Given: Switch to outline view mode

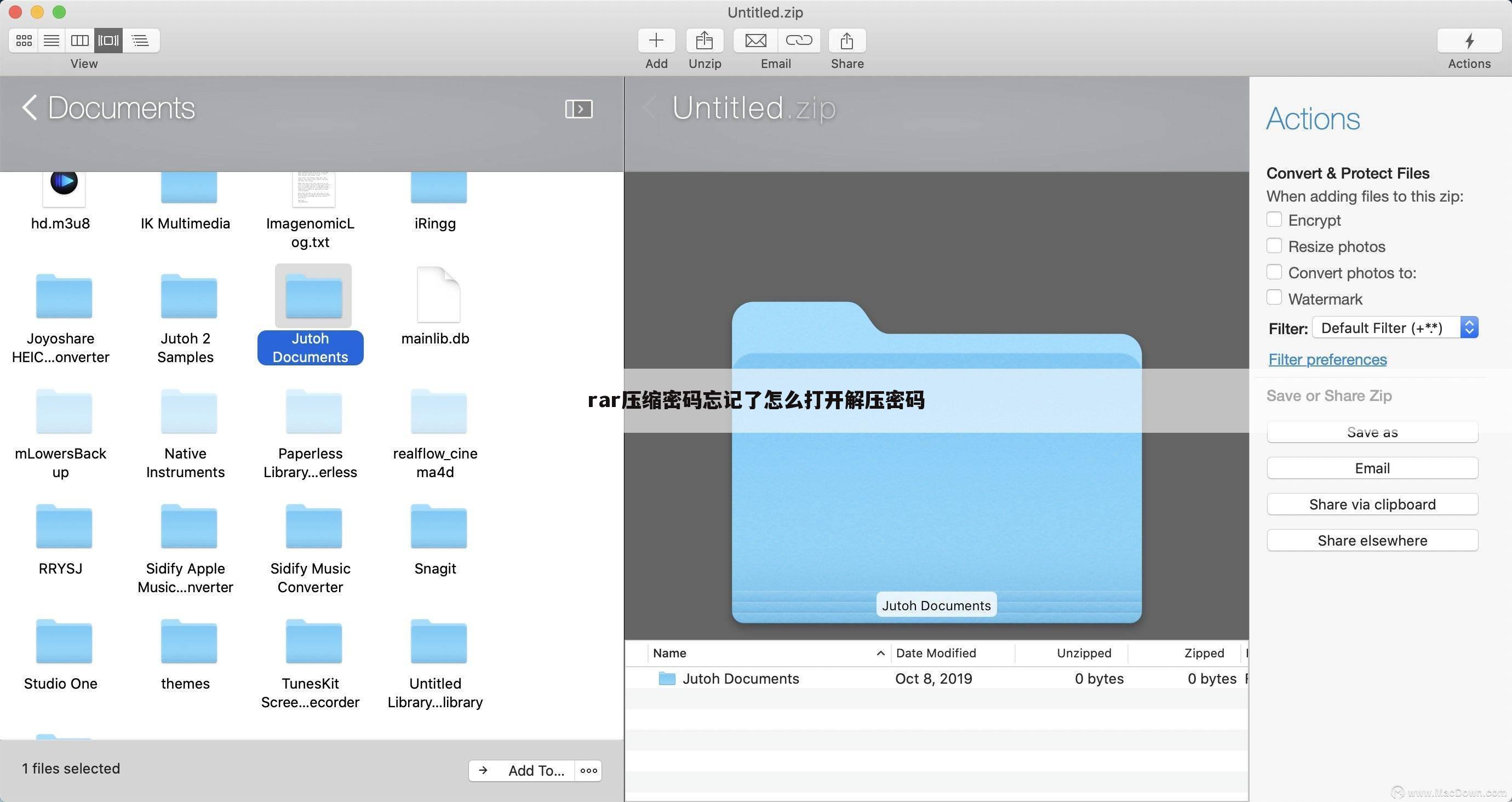Looking at the screenshot, I should [x=140, y=41].
